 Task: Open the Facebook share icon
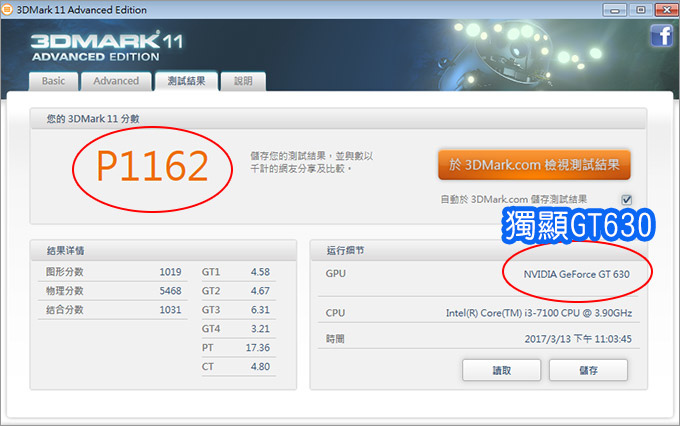(x=662, y=36)
